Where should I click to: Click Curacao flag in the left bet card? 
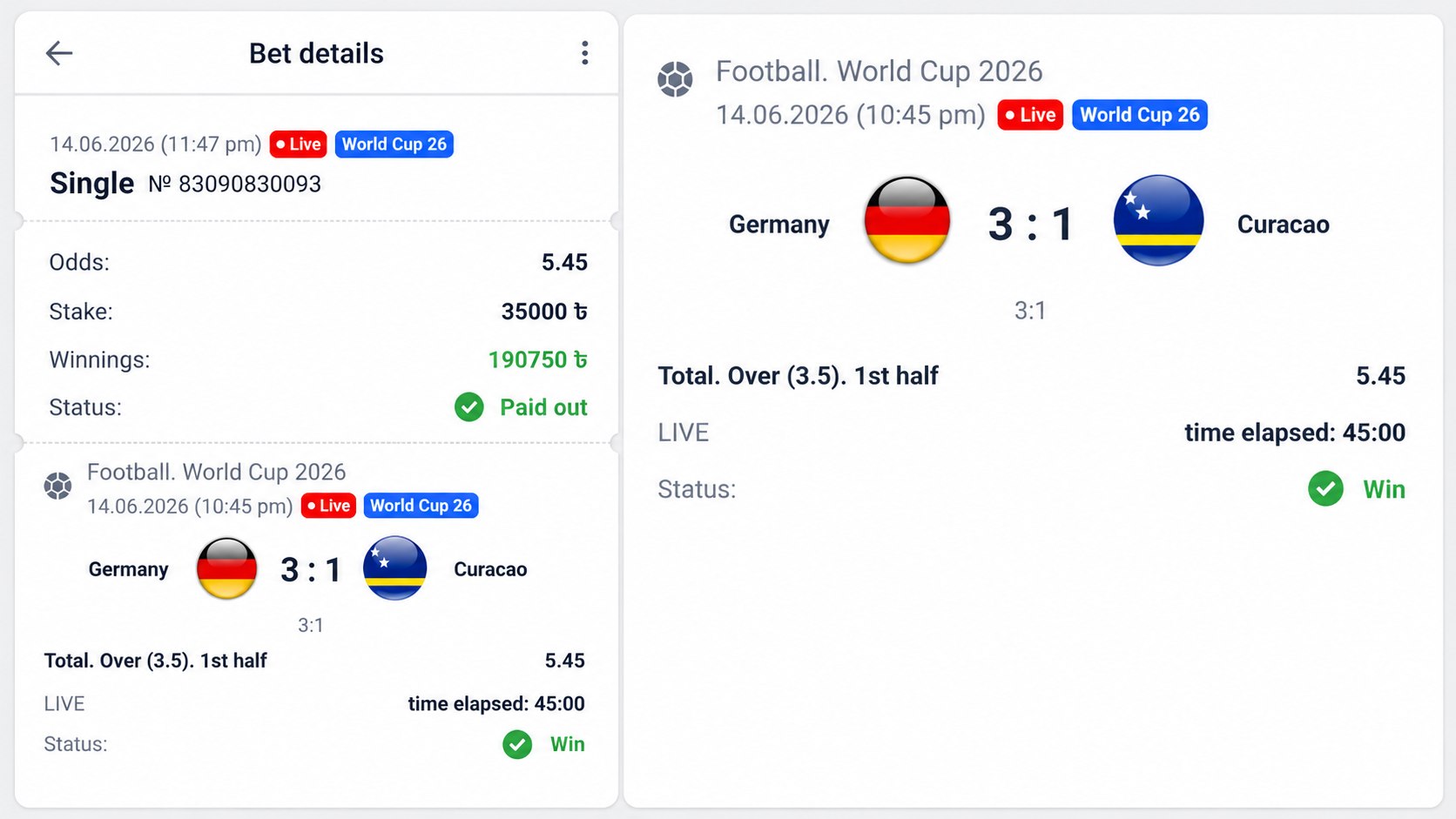pyautogui.click(x=395, y=568)
